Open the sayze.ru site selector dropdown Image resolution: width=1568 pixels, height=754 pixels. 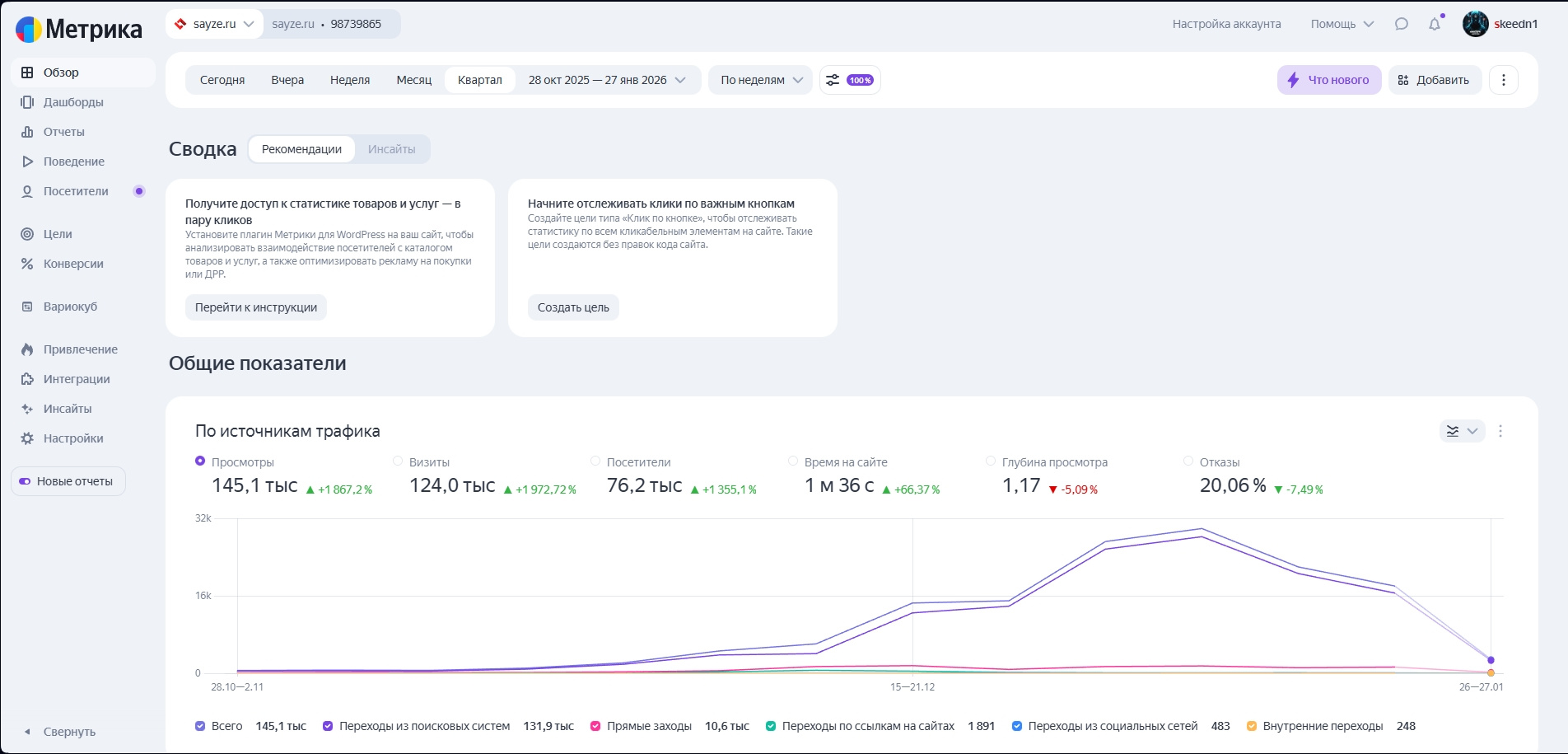(x=214, y=24)
